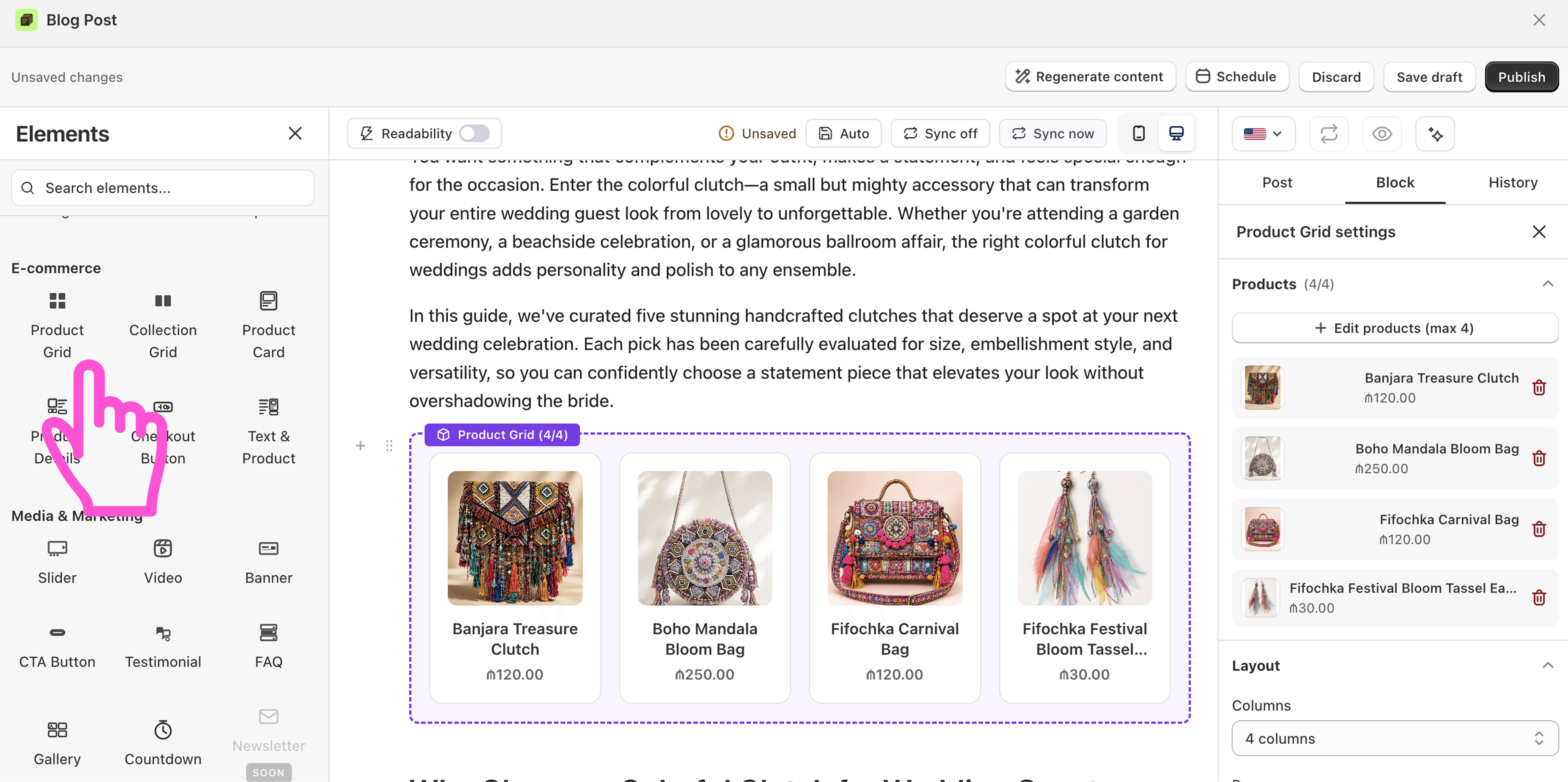Image resolution: width=1568 pixels, height=782 pixels.
Task: Switch to the History tab
Action: click(1513, 182)
